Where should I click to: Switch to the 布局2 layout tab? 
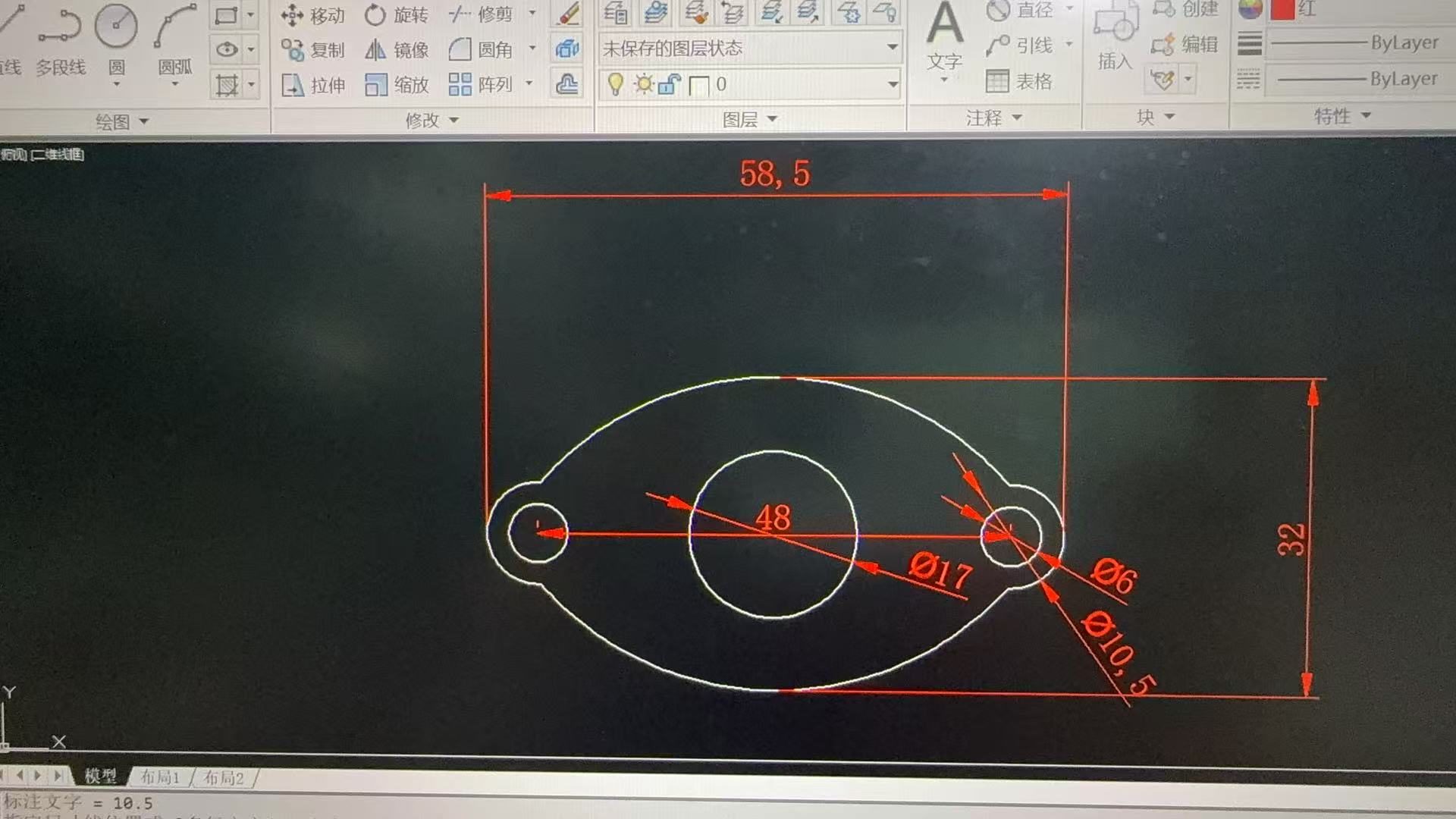pyautogui.click(x=223, y=778)
